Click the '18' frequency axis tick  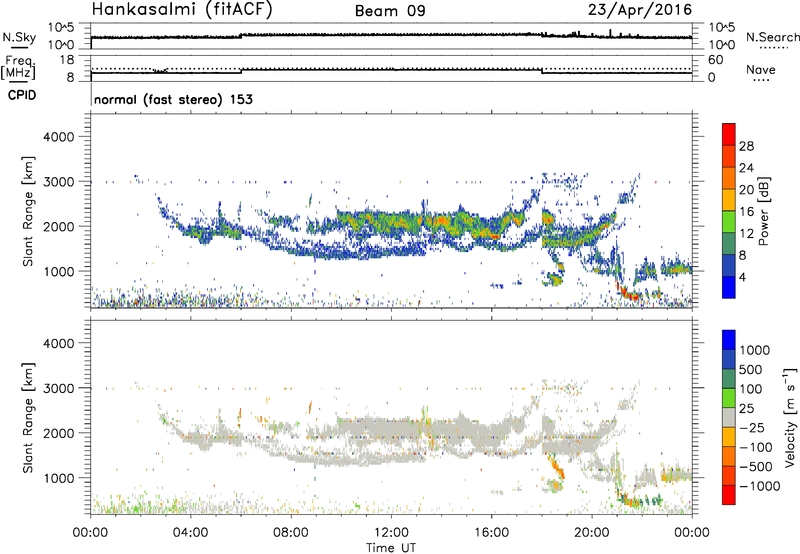(67, 60)
